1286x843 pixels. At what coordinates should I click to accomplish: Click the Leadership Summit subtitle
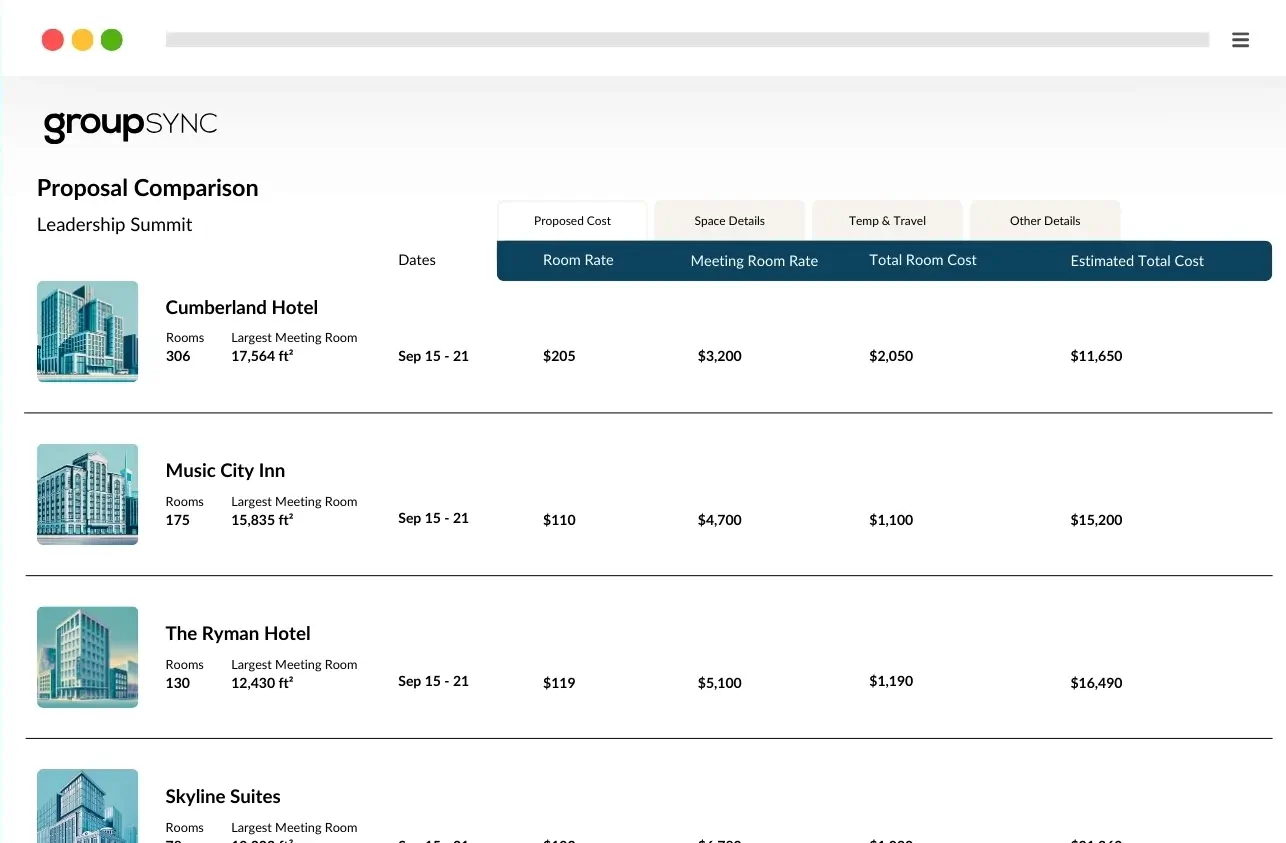coord(115,225)
